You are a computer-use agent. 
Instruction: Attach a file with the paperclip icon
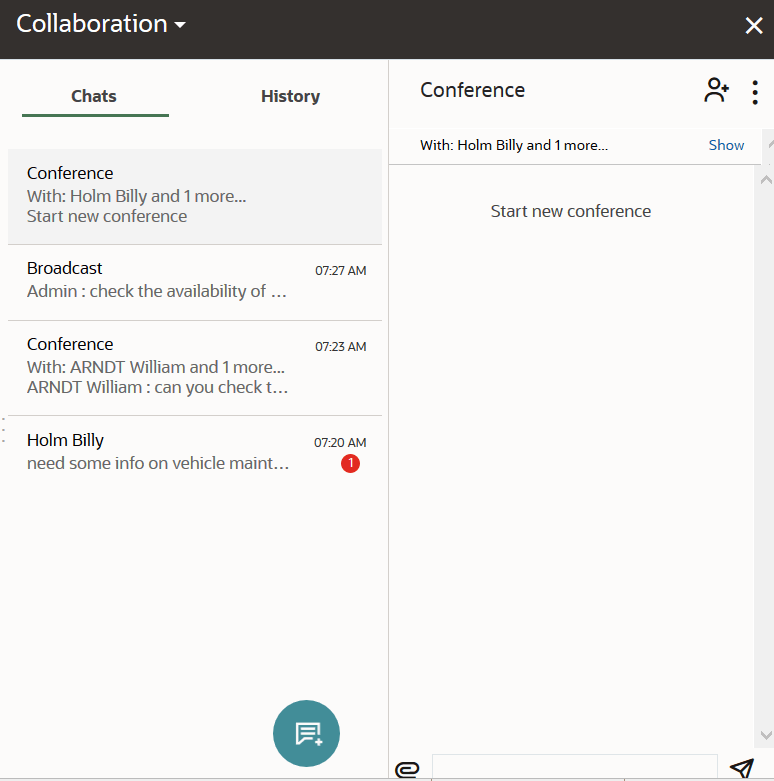point(407,769)
